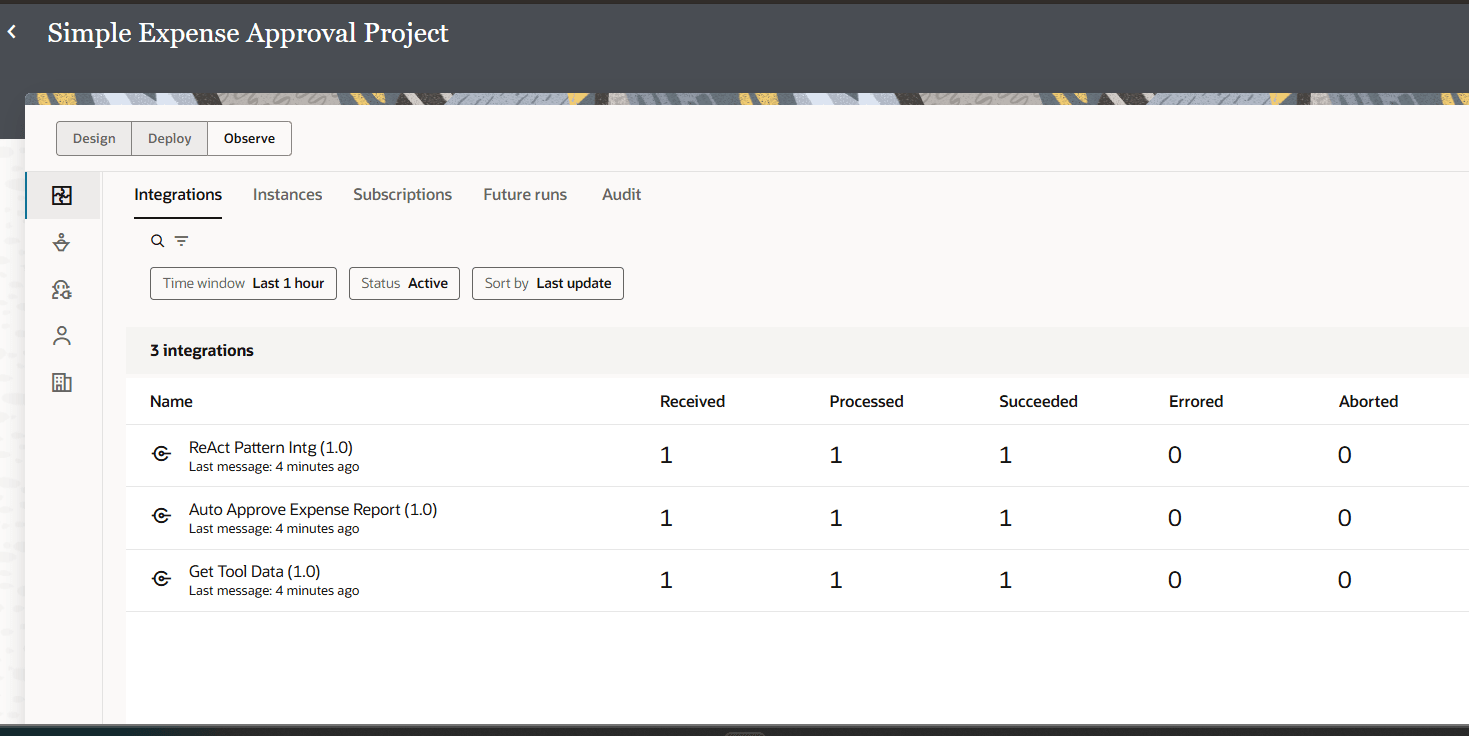The width and height of the screenshot is (1469, 736).
Task: Change the Status Active filter dropdown
Action: tap(404, 283)
